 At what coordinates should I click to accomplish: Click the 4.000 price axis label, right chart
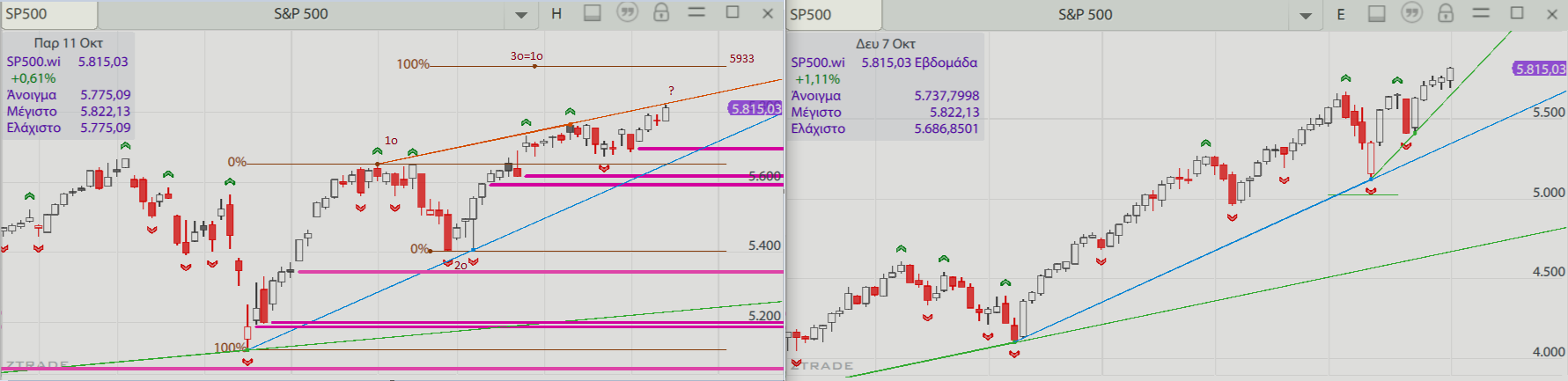pos(1549,351)
